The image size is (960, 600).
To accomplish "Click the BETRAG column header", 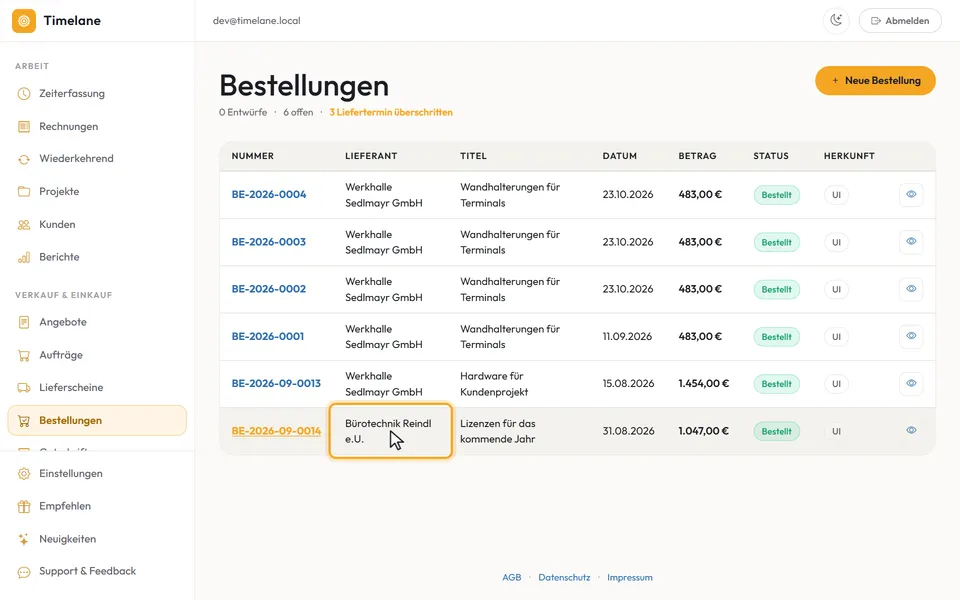I will click(697, 156).
